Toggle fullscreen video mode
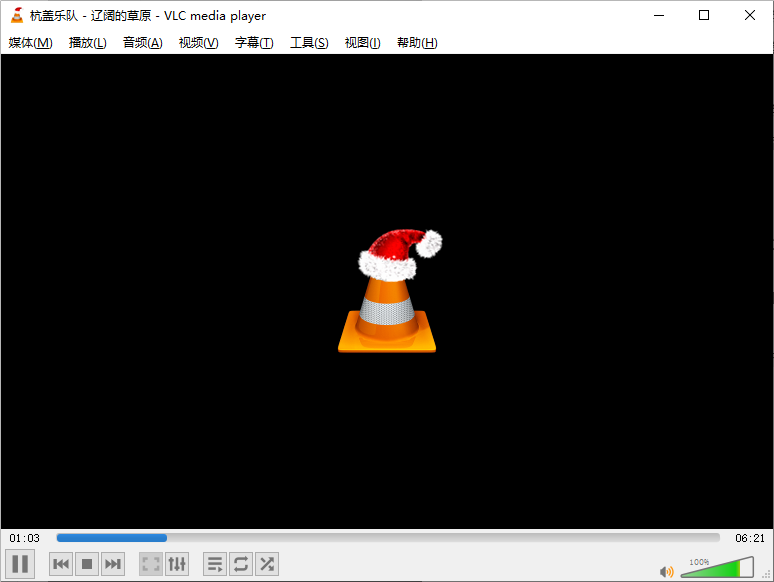 151,564
